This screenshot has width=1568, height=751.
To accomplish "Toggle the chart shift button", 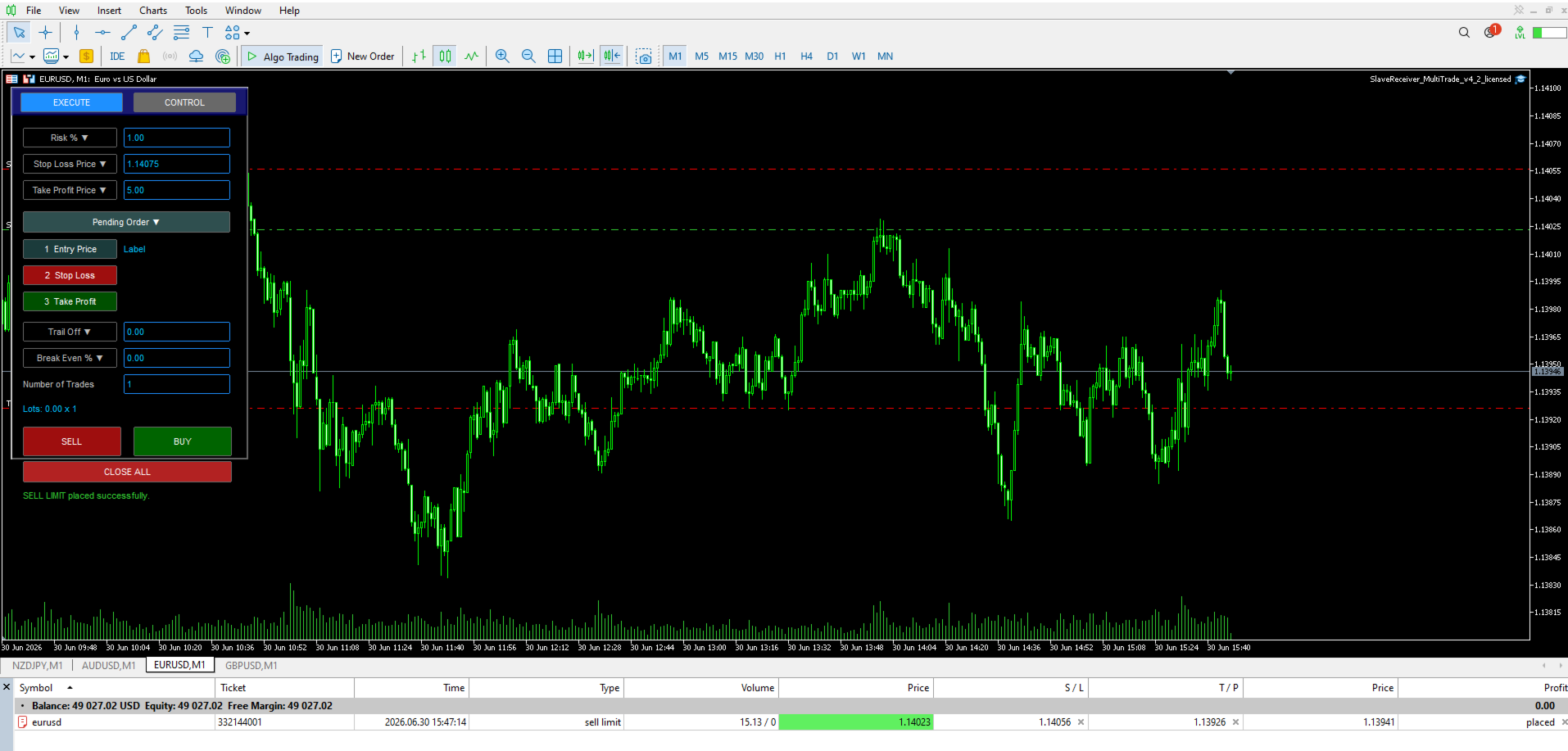I will pyautogui.click(x=612, y=56).
